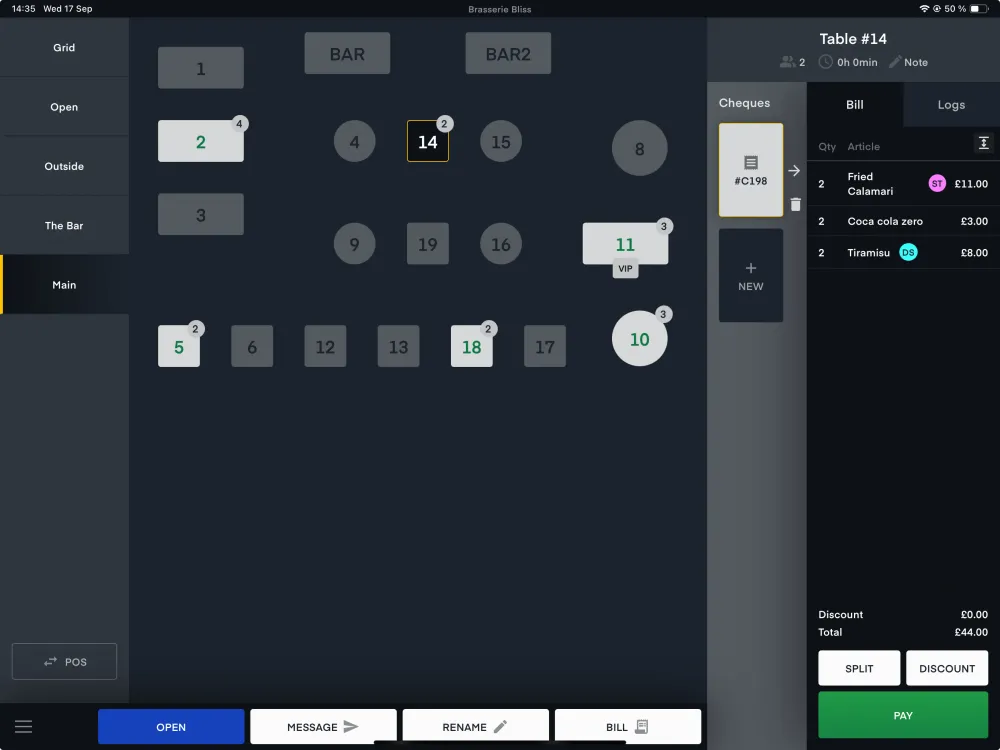Tap the guest count people icon
1000x750 pixels.
coord(788,62)
